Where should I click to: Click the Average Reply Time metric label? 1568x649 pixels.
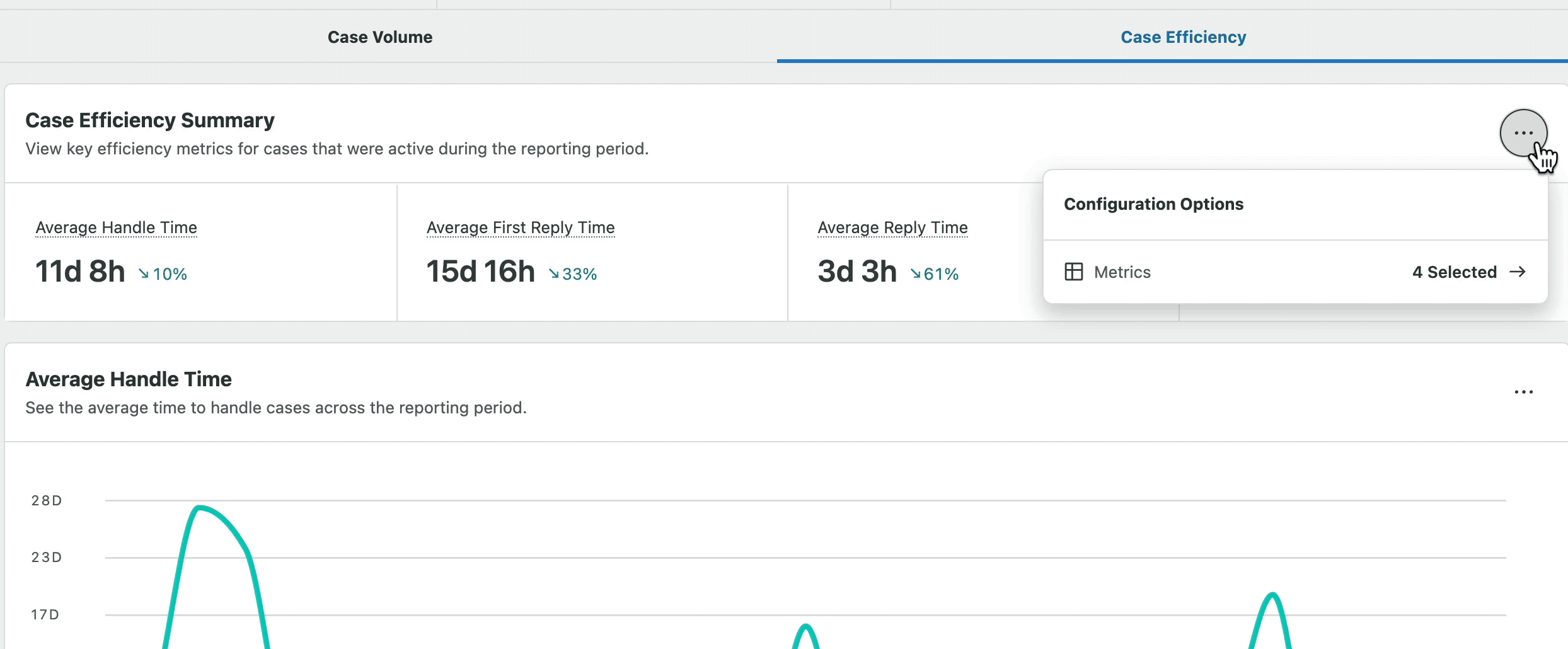(892, 227)
